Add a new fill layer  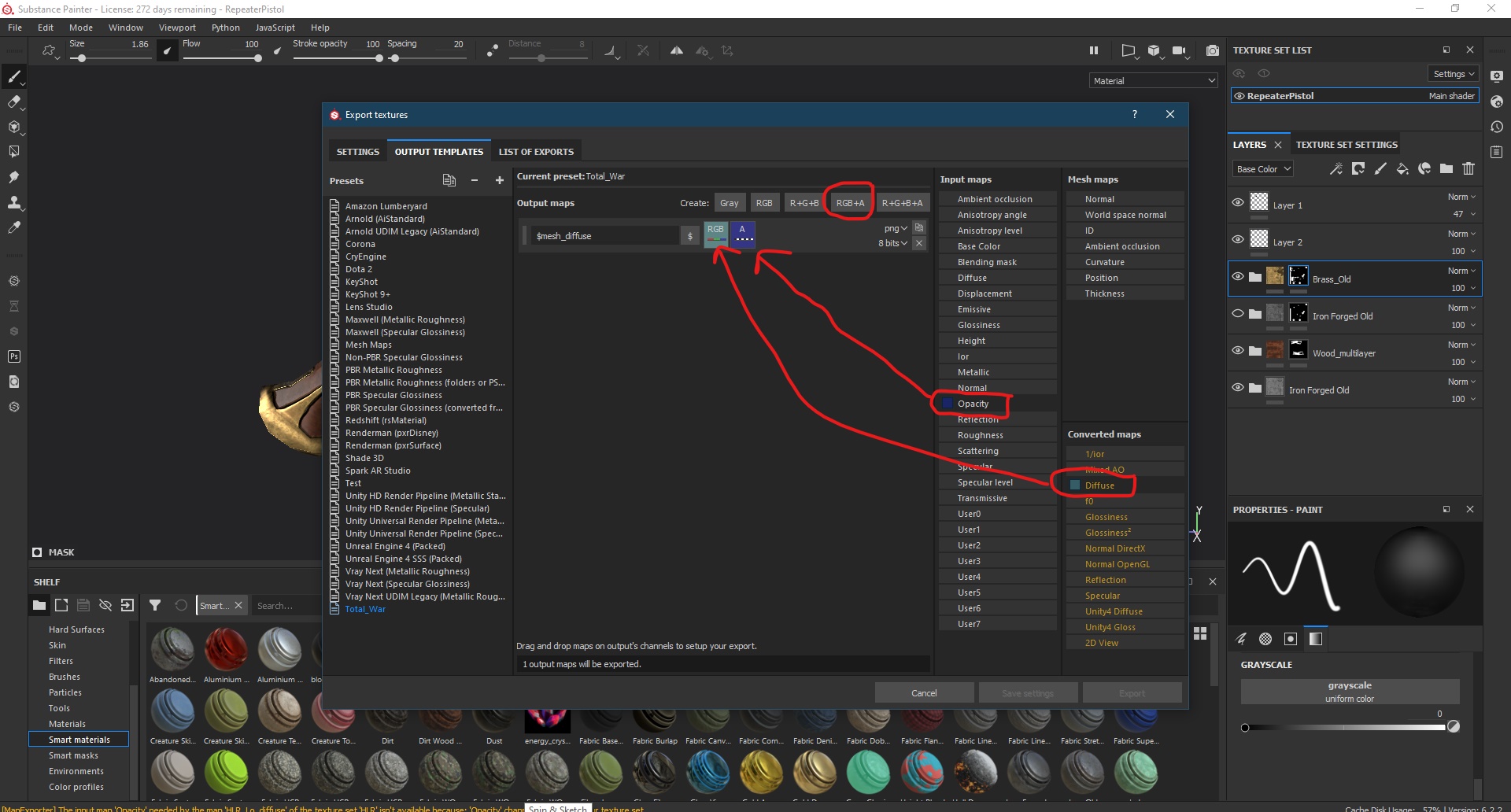pyautogui.click(x=1402, y=169)
